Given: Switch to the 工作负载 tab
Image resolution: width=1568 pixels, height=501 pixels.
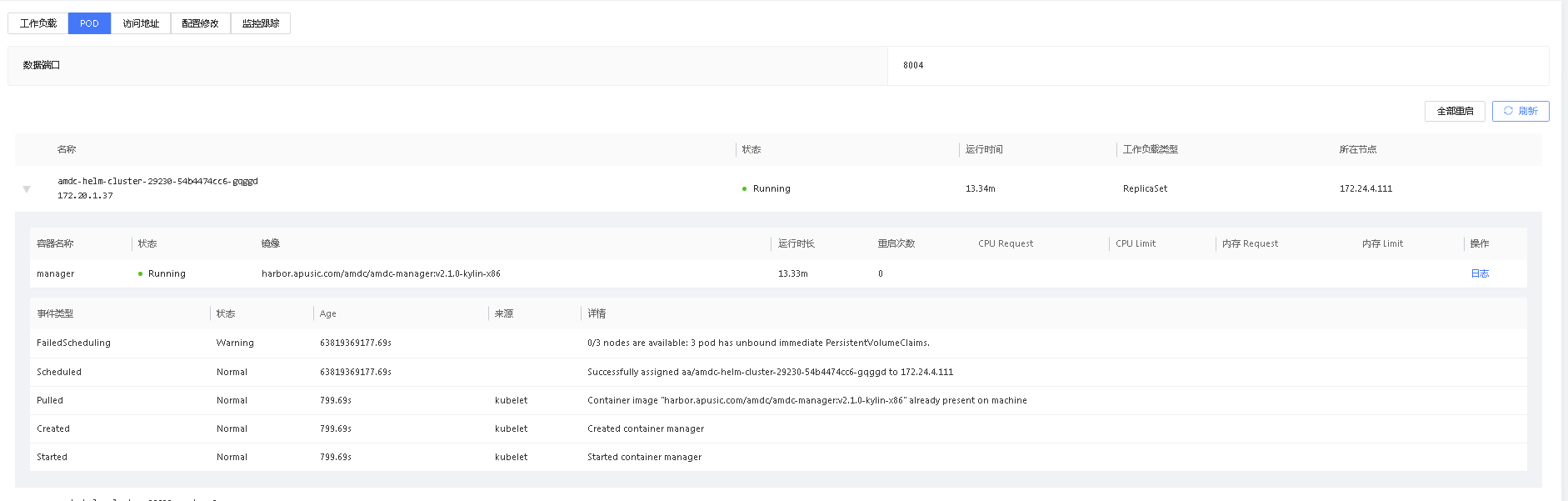Looking at the screenshot, I should click(x=38, y=23).
